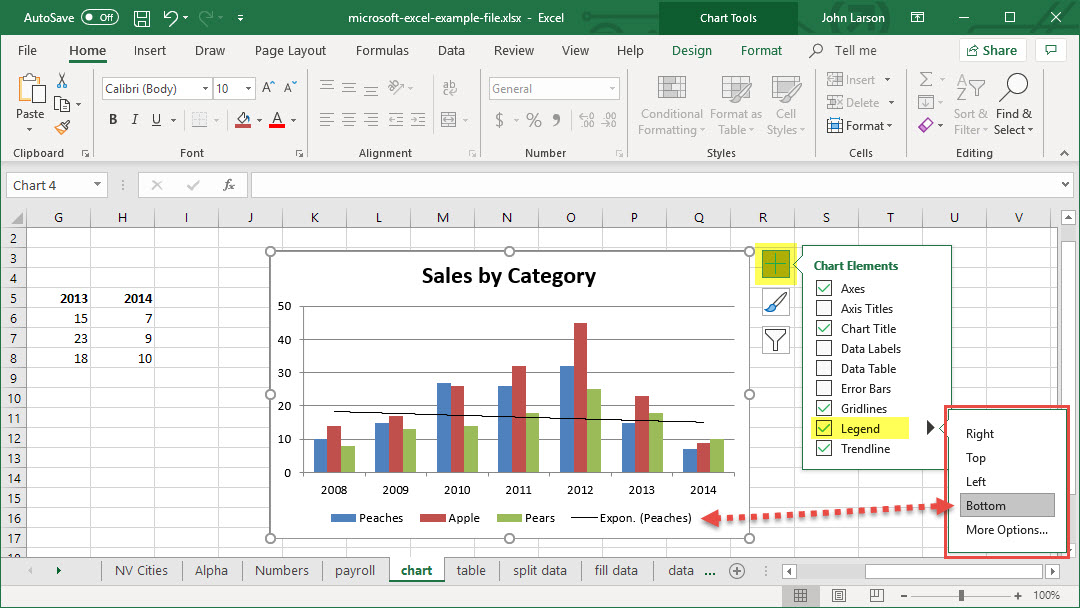1080x608 pixels.
Task: Toggle AutoSave switch
Action: (99, 18)
